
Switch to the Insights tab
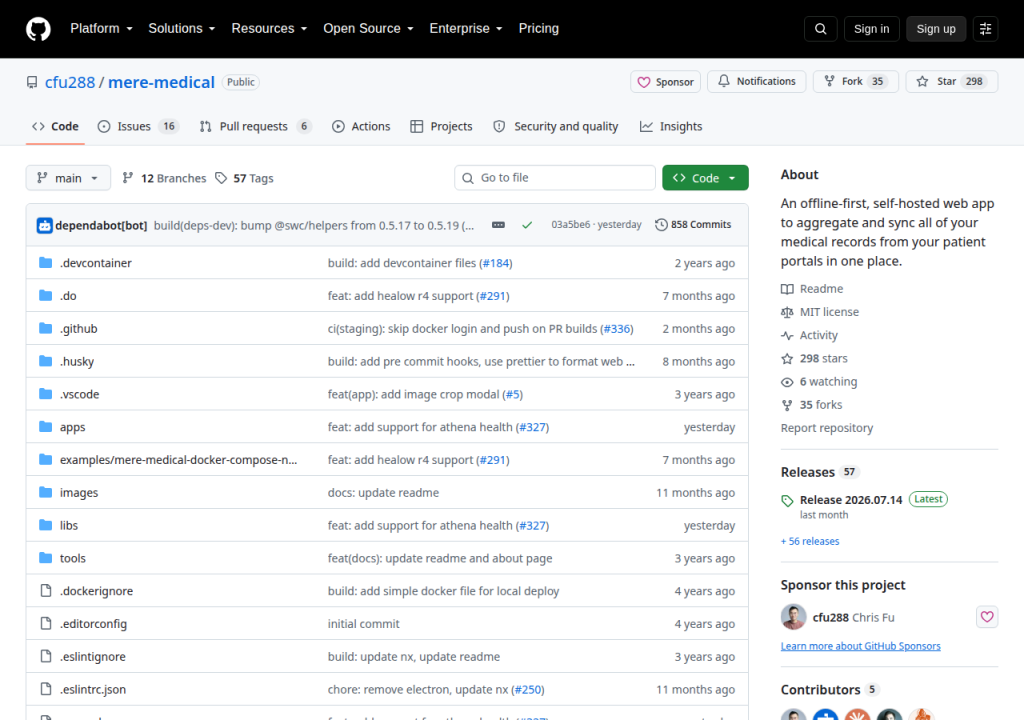[x=671, y=126]
